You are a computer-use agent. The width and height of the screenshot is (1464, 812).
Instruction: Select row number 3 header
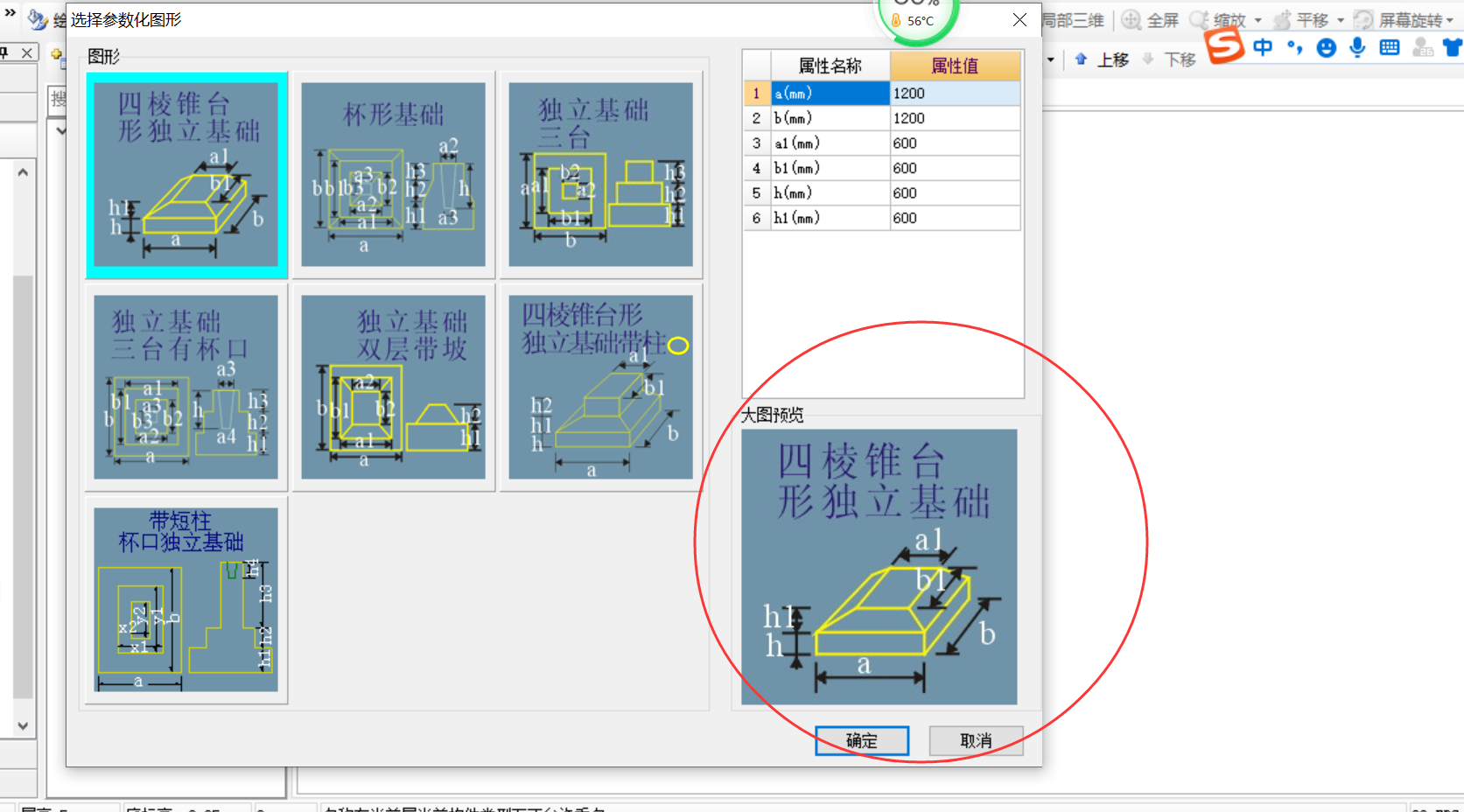click(757, 143)
